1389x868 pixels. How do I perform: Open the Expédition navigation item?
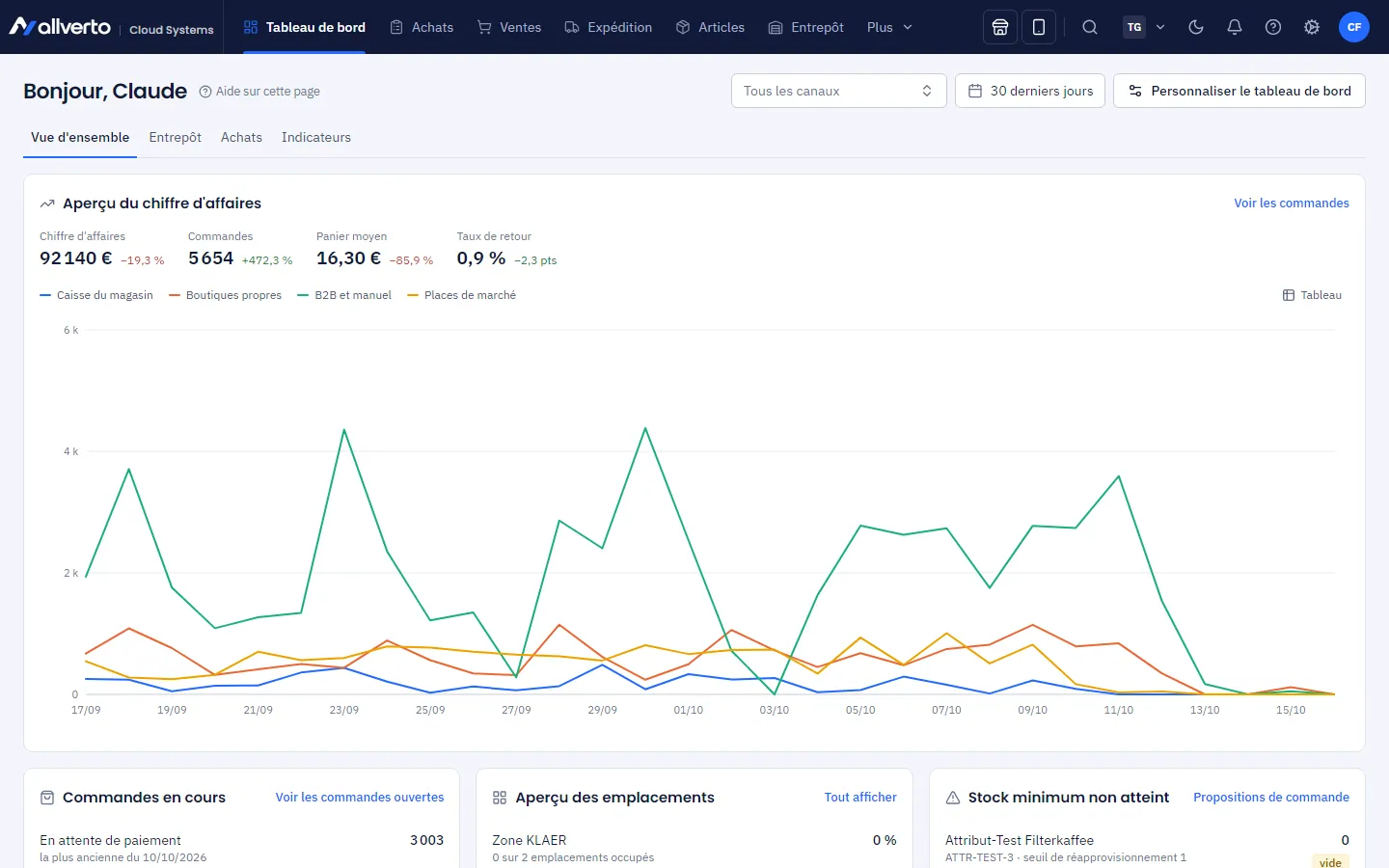(x=609, y=27)
